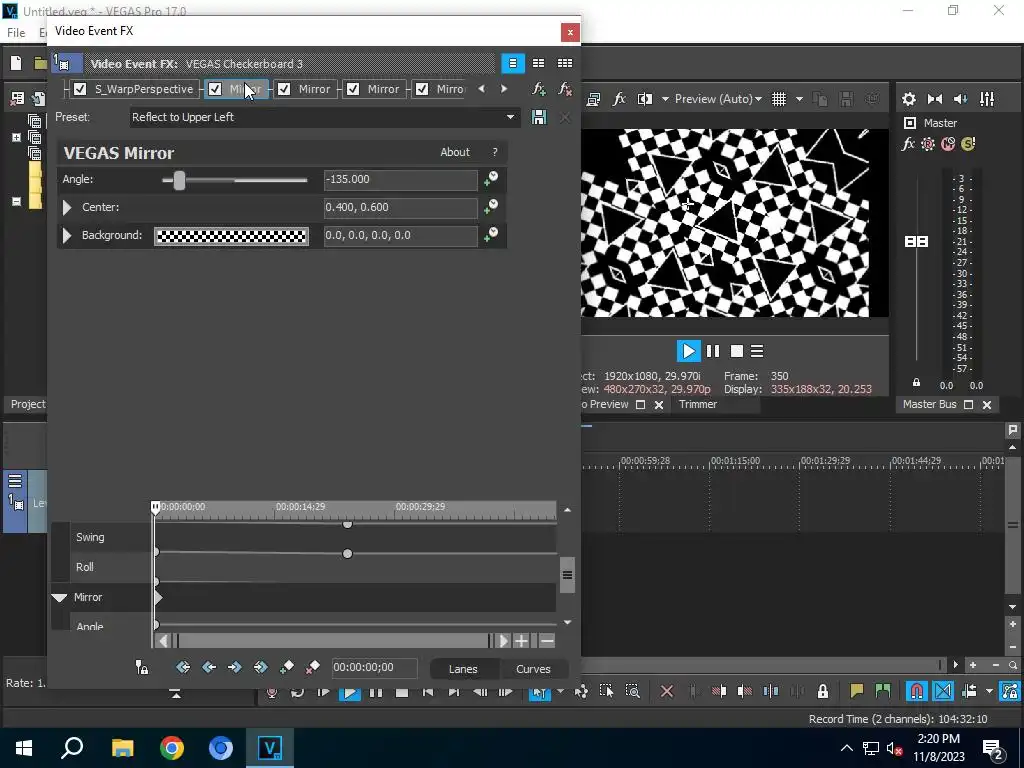This screenshot has height=768, width=1024.
Task: Jump to last keyframe
Action: point(261,667)
